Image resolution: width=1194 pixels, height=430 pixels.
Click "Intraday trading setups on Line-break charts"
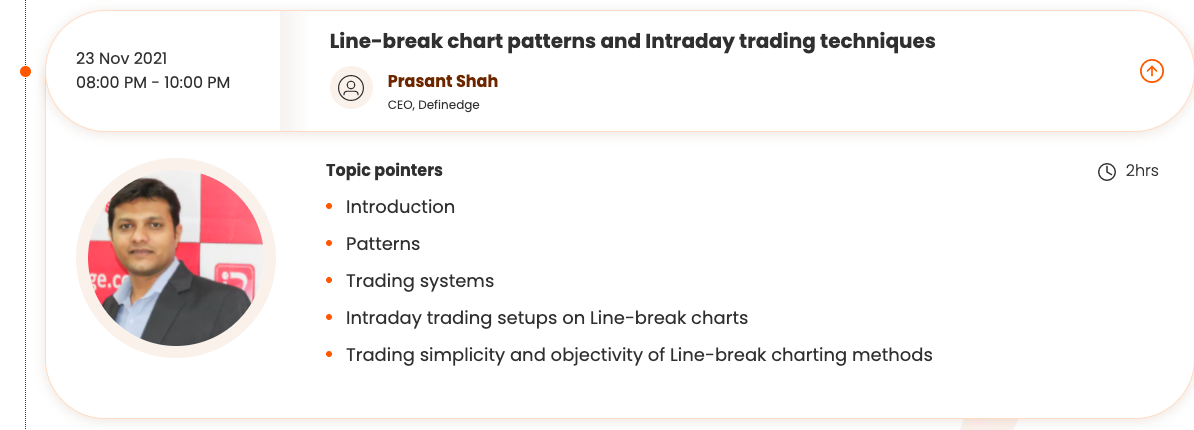click(x=547, y=318)
